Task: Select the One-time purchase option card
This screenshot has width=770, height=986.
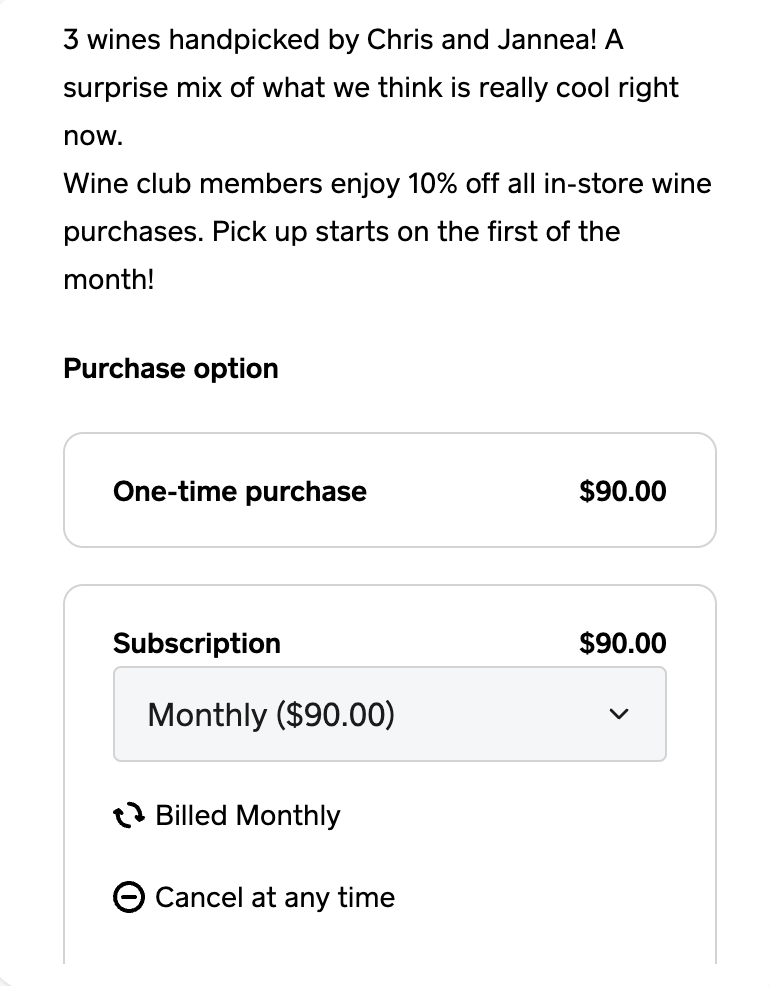Action: [390, 490]
